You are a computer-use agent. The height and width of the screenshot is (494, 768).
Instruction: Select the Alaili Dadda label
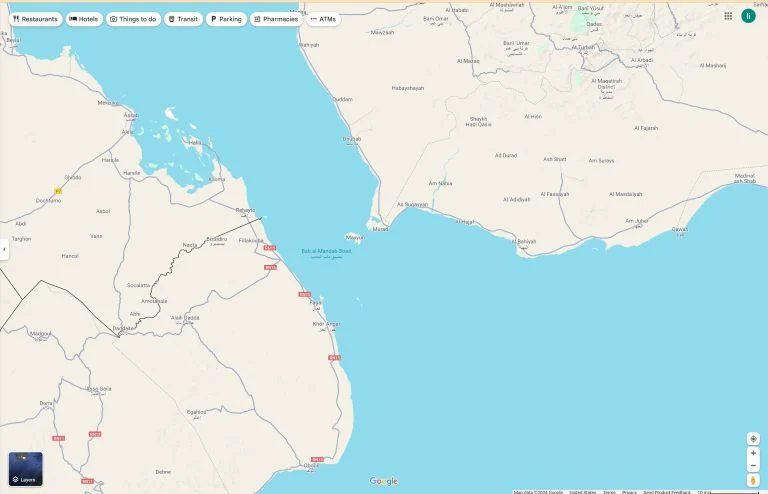[x=185, y=319]
